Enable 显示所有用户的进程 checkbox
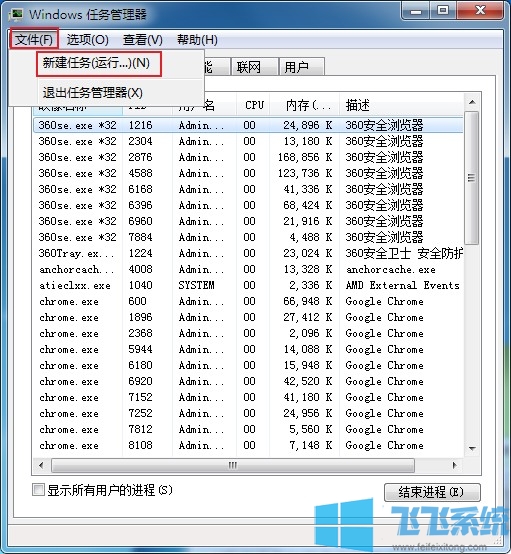This screenshot has width=511, height=554. 38,490
